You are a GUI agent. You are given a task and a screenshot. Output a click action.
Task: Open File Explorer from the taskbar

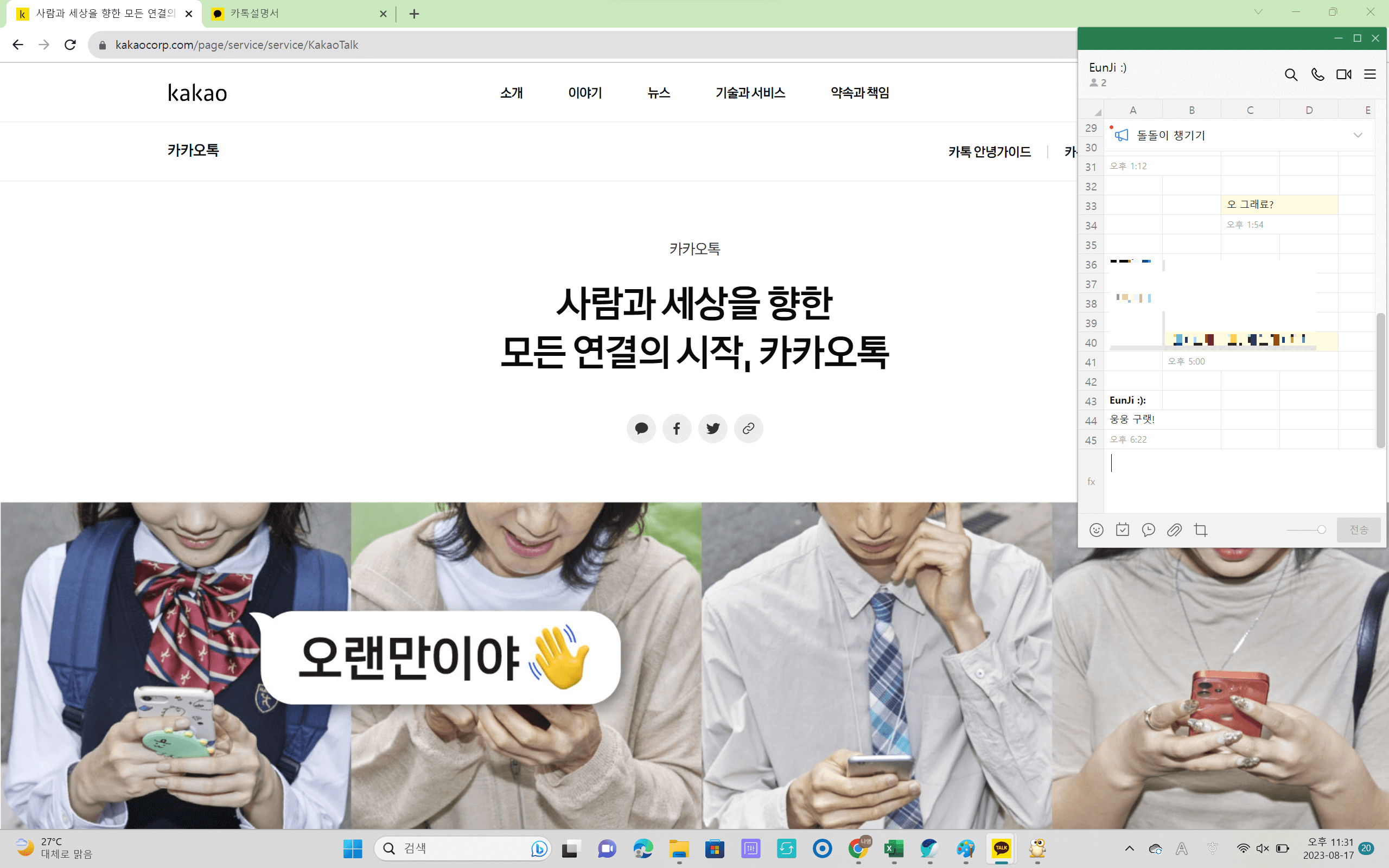pyautogui.click(x=679, y=848)
